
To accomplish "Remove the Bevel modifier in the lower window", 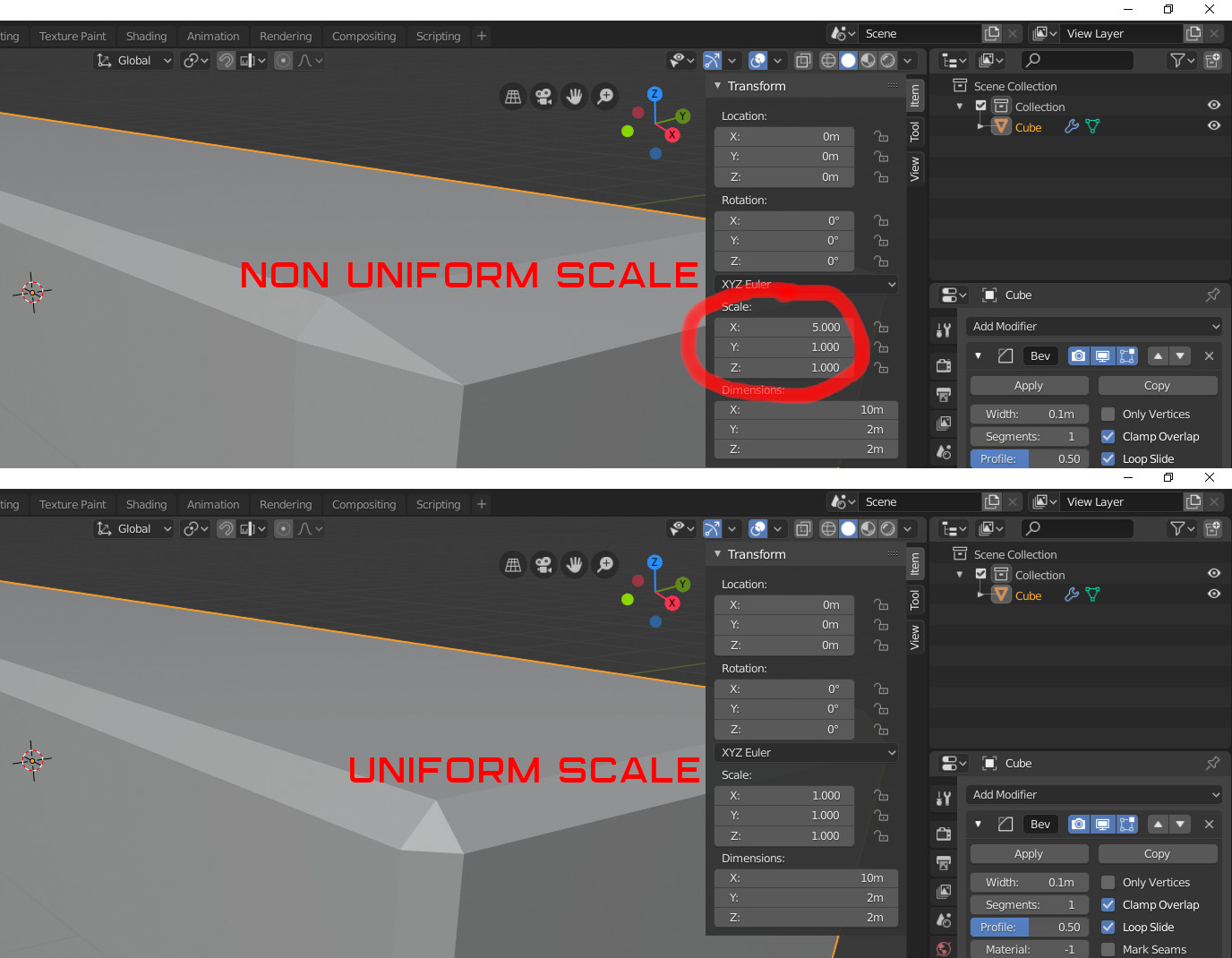I will [x=1209, y=824].
